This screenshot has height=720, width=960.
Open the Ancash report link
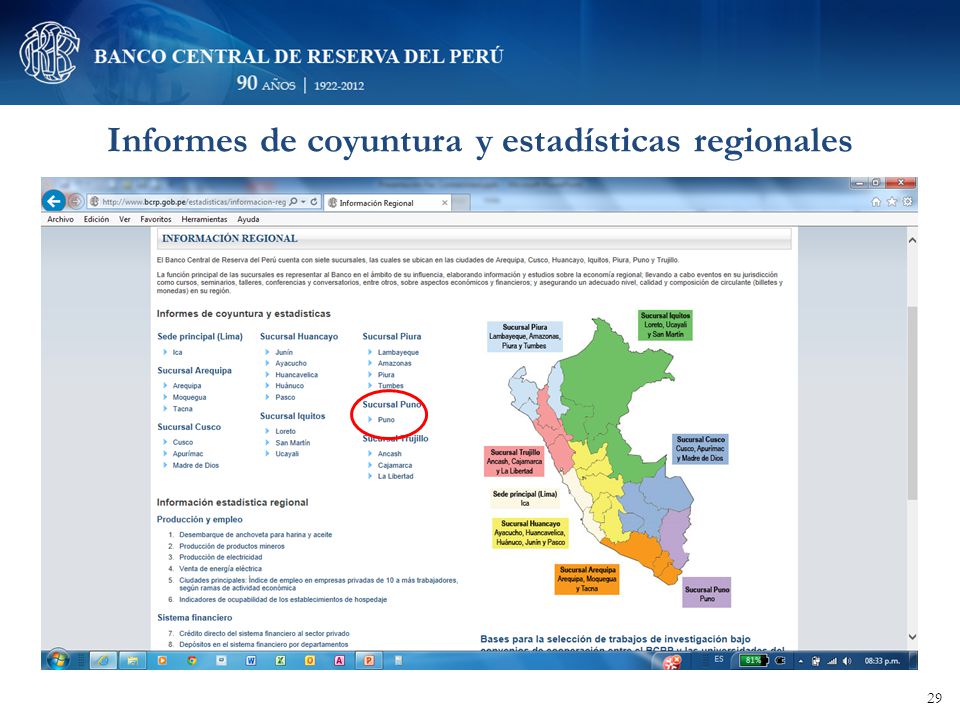pos(389,454)
